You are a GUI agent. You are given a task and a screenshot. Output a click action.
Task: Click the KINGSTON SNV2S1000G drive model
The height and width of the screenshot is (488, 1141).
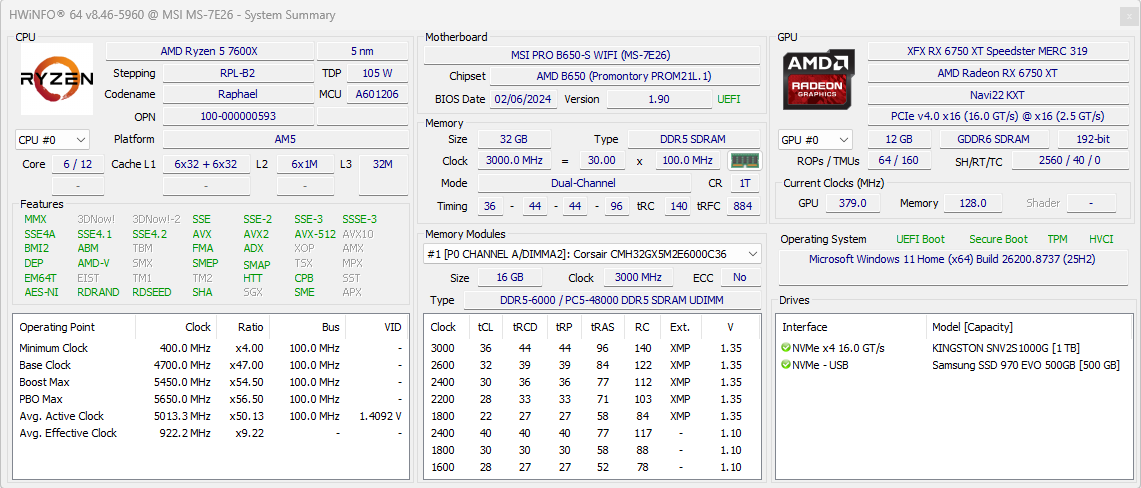1004,348
